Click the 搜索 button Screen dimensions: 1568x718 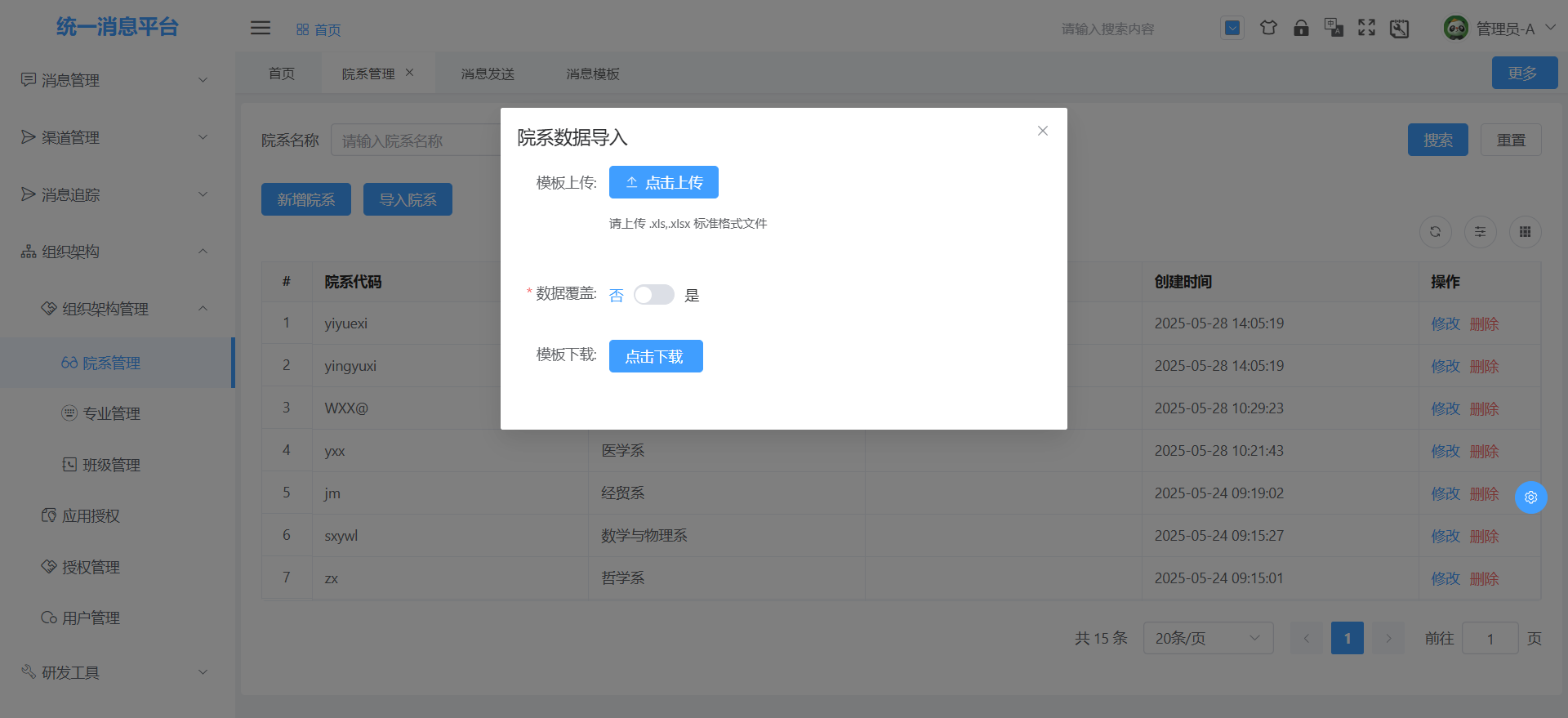[1437, 140]
